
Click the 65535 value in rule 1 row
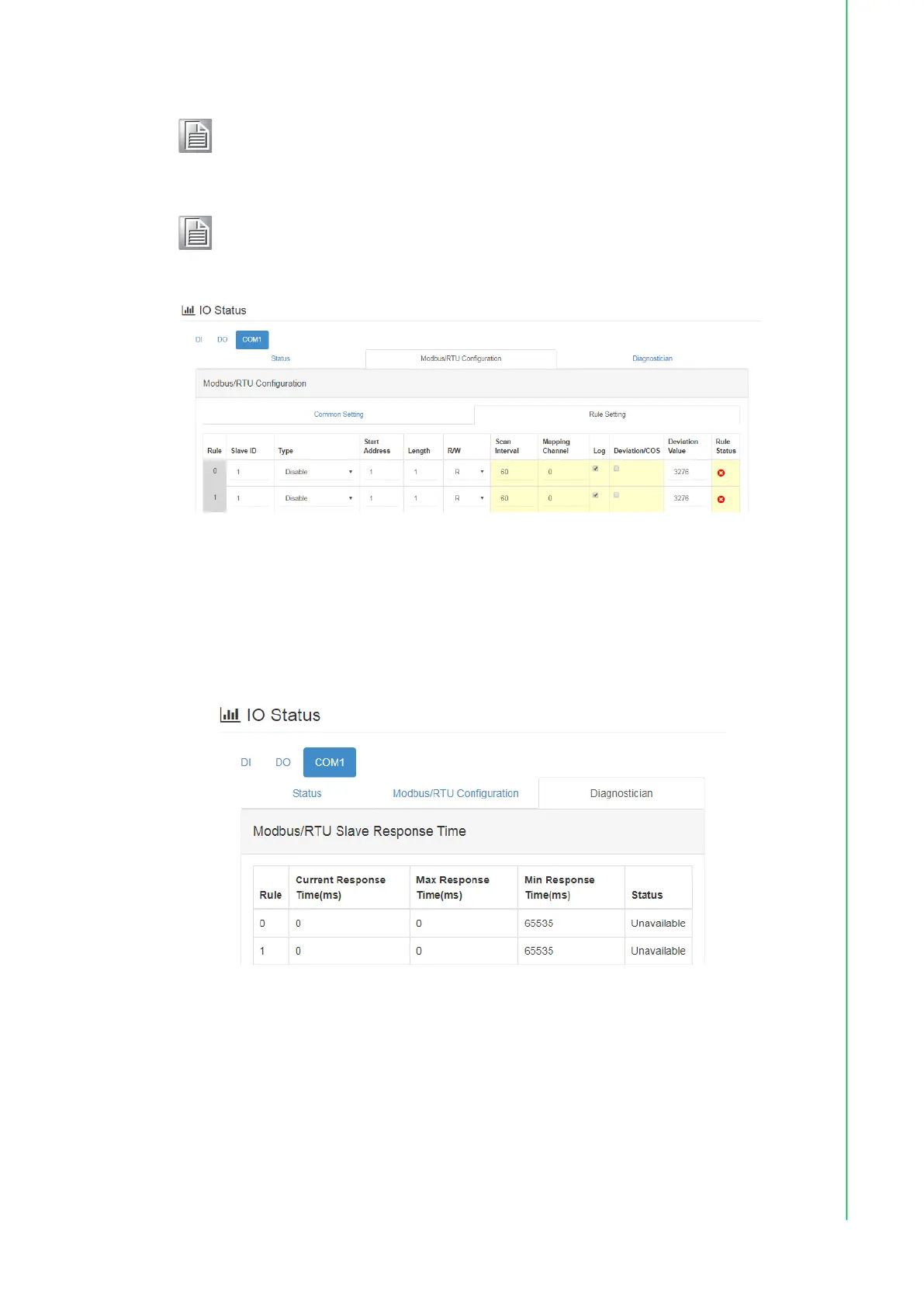point(538,951)
